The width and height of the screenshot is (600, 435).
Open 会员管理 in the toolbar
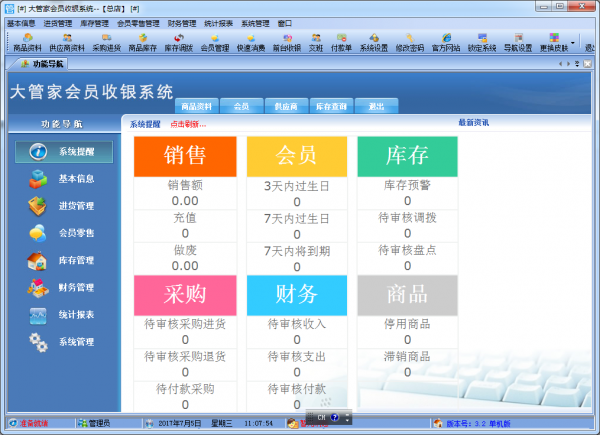214,42
